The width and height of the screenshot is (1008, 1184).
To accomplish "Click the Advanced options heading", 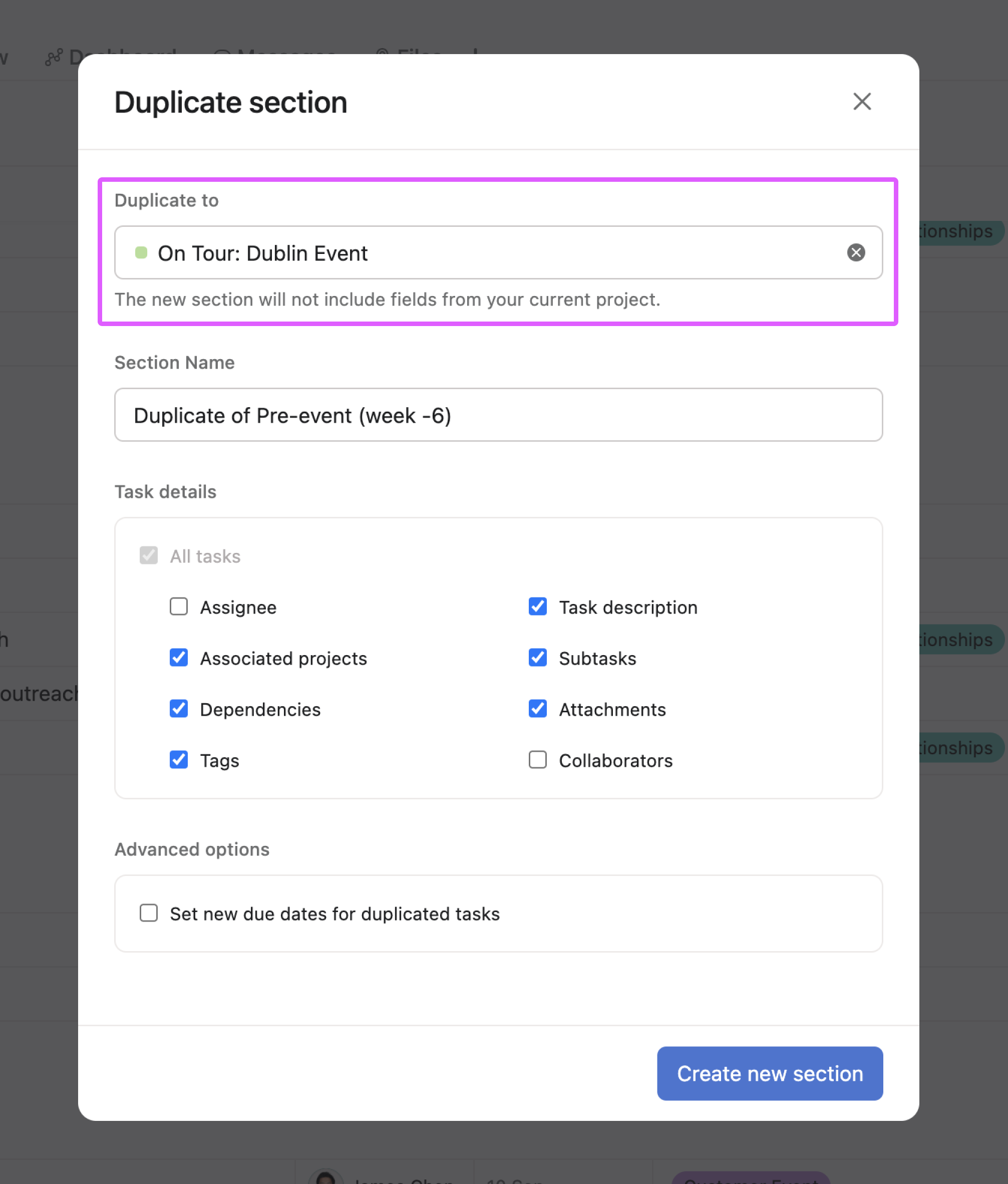I will tap(191, 849).
